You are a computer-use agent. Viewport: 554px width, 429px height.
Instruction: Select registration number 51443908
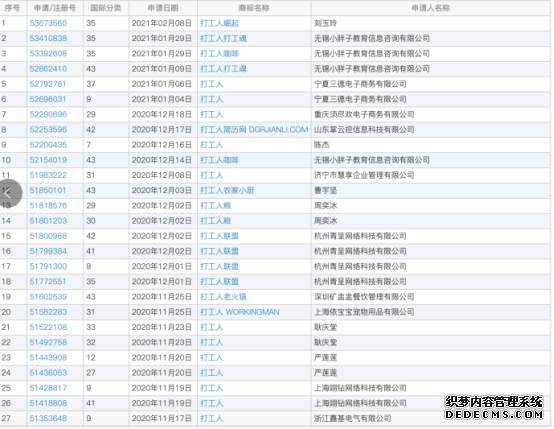pyautogui.click(x=48, y=358)
